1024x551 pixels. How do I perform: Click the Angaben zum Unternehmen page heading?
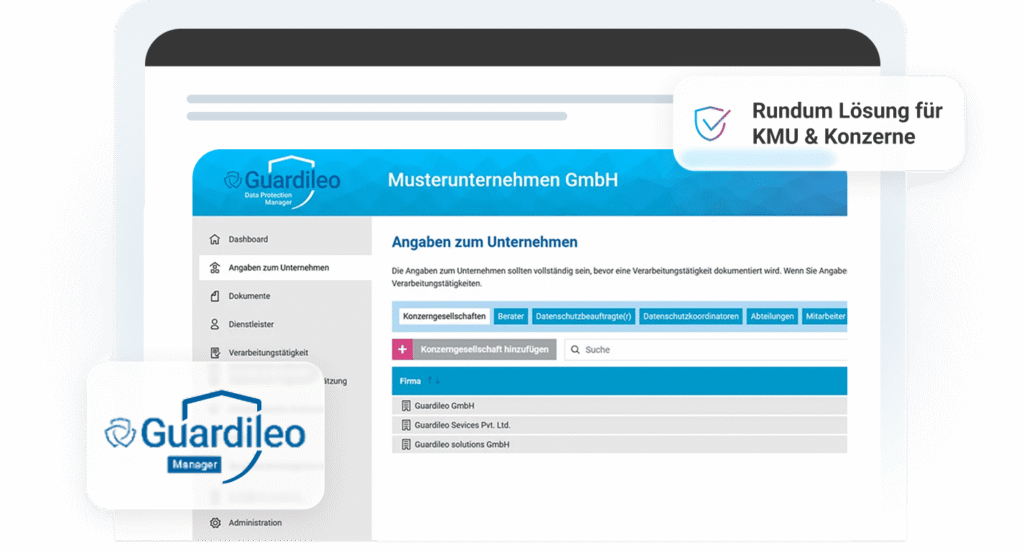coord(485,242)
